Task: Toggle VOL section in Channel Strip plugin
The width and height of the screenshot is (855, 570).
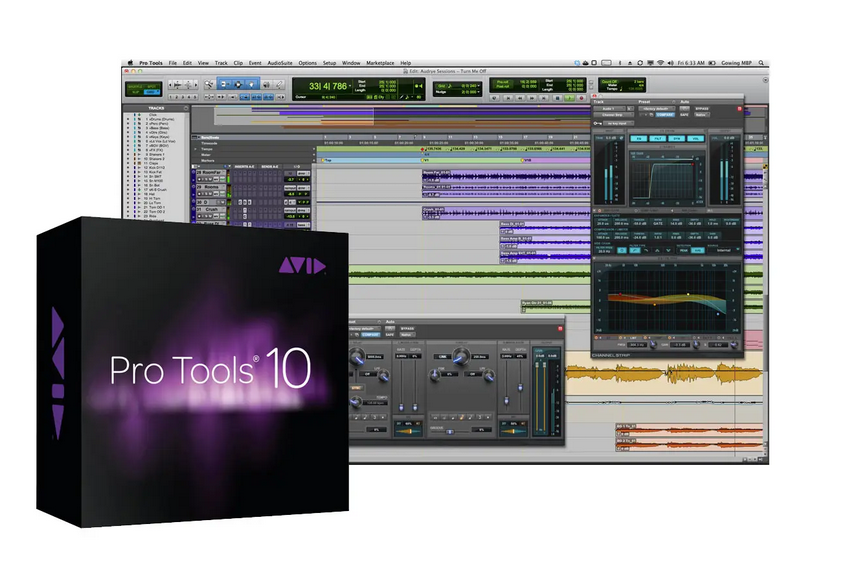Action: pyautogui.click(x=696, y=139)
